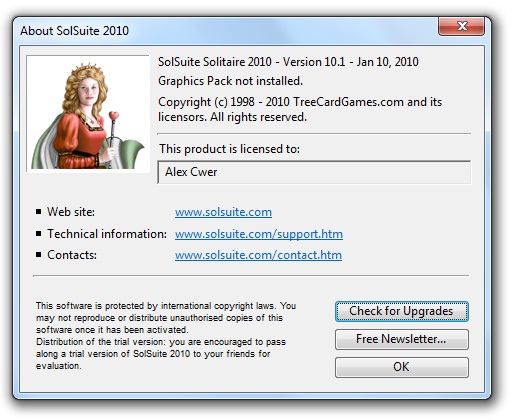Click the Copyright TreeCardGames.com text

click(x=300, y=109)
